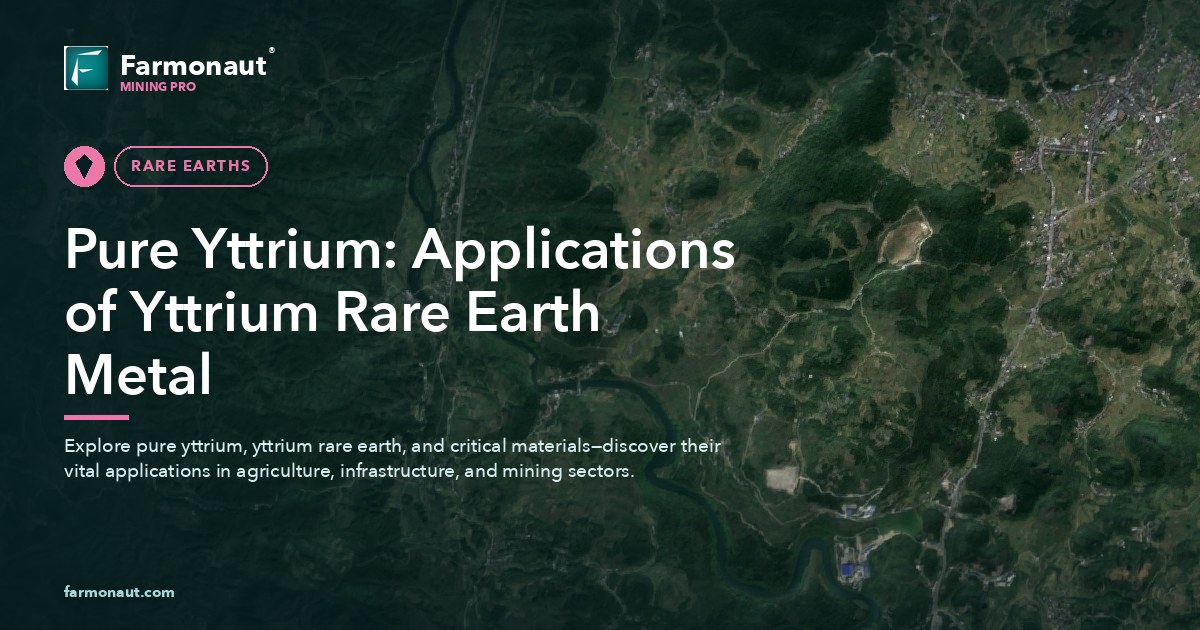Click the headline 'Pure Yttrium: Applications of Yttrium Rare Earth Metal'

(400, 313)
